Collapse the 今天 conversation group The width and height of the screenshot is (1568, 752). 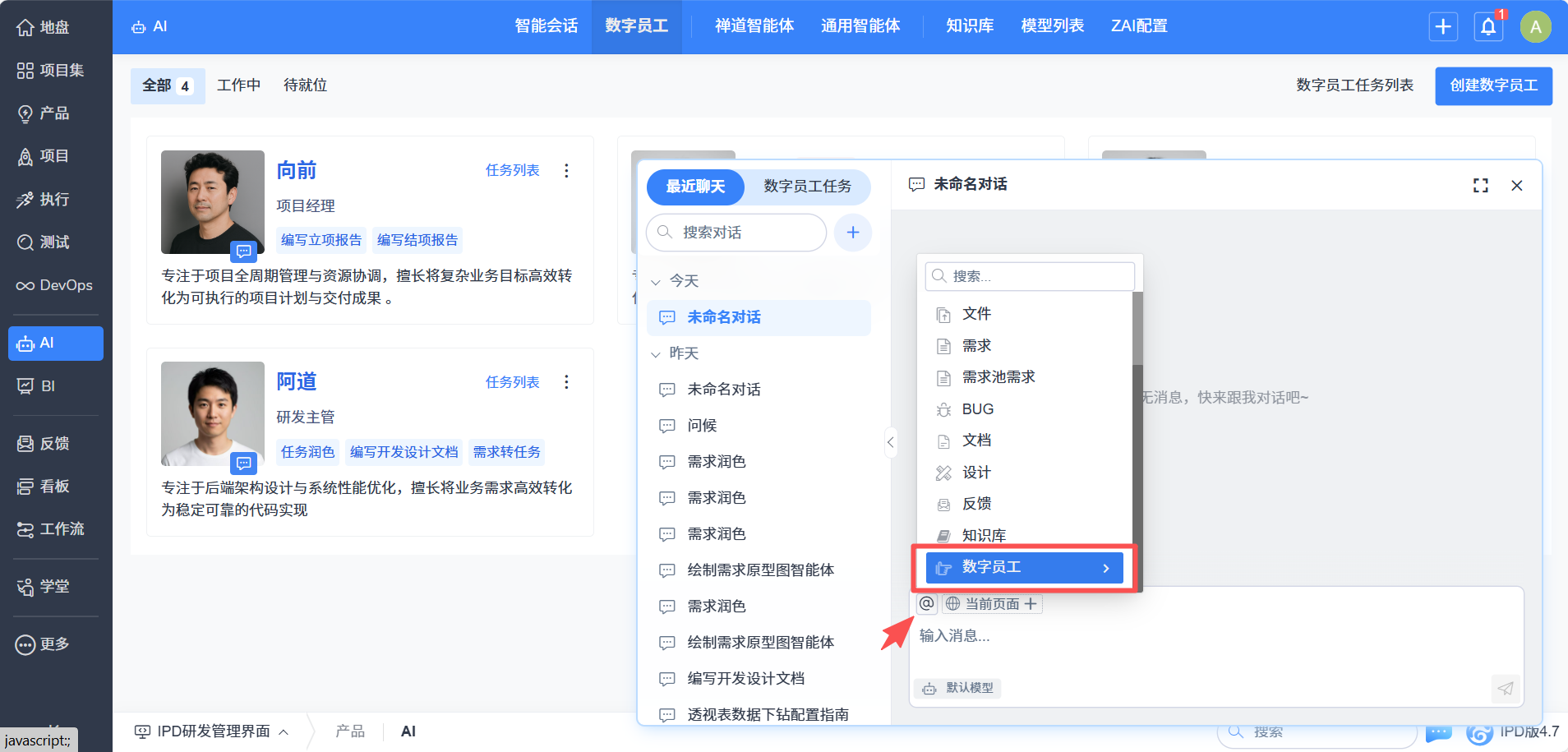(x=656, y=282)
